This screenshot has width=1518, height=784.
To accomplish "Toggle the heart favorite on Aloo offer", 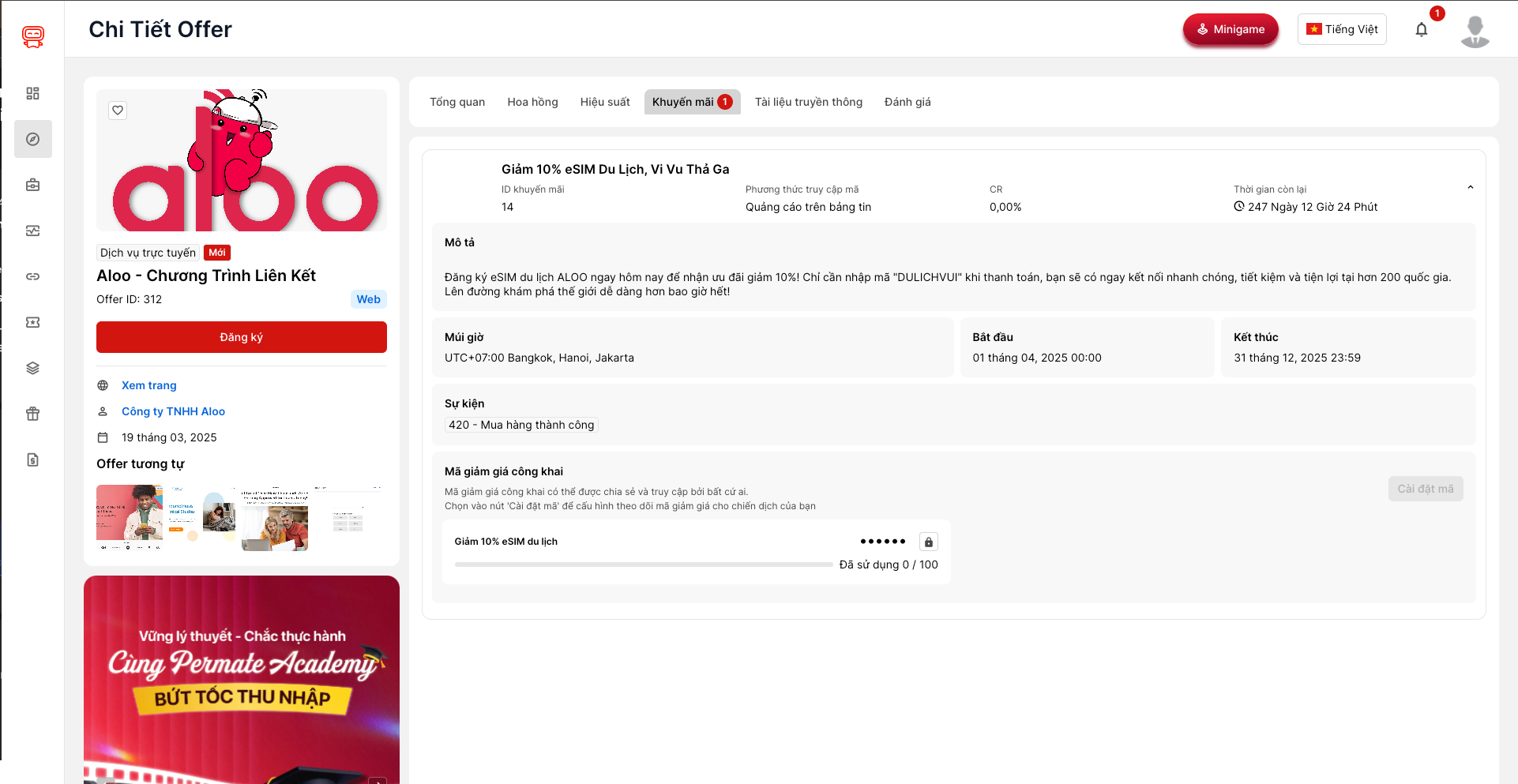I will pyautogui.click(x=118, y=111).
